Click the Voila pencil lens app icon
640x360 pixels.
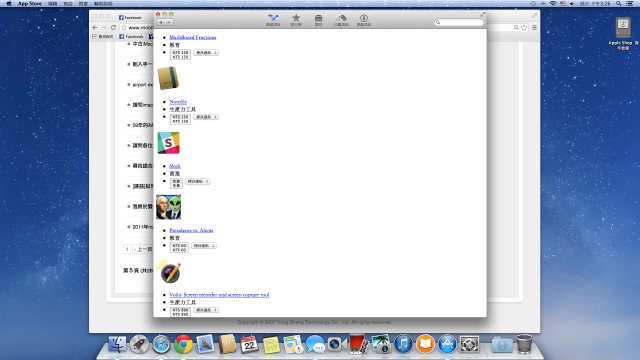pos(169,271)
